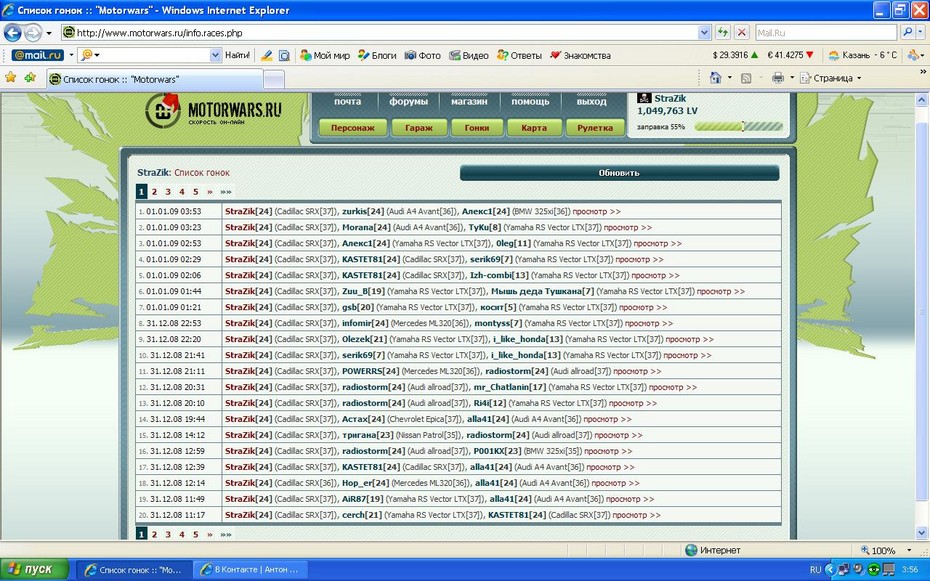Open просмотр link for race 31.12.08 22:53
Screen dimensions: 930x581
click(648, 323)
